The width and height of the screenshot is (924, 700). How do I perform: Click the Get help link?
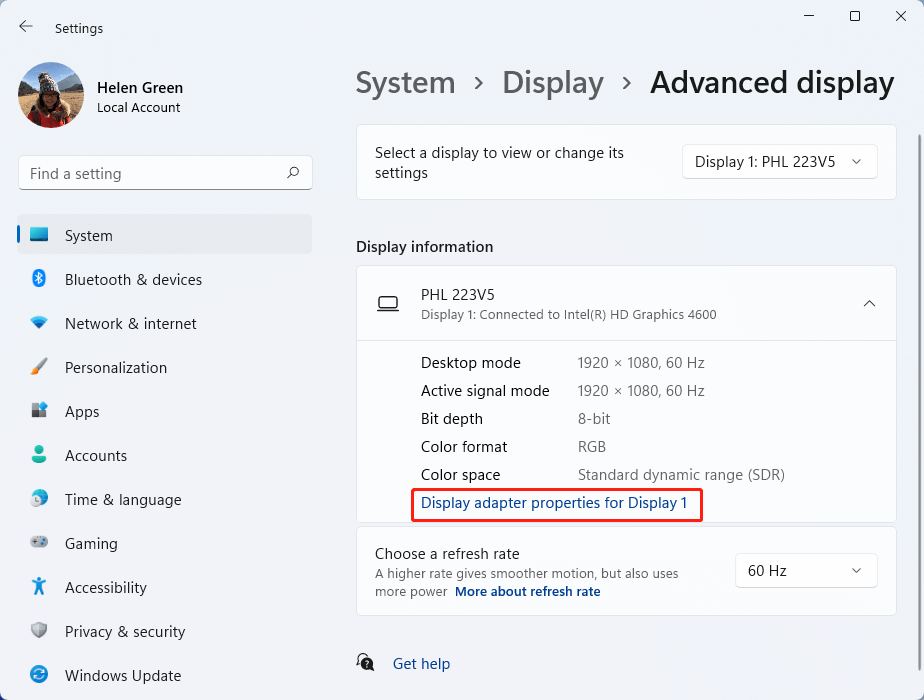[x=421, y=663]
